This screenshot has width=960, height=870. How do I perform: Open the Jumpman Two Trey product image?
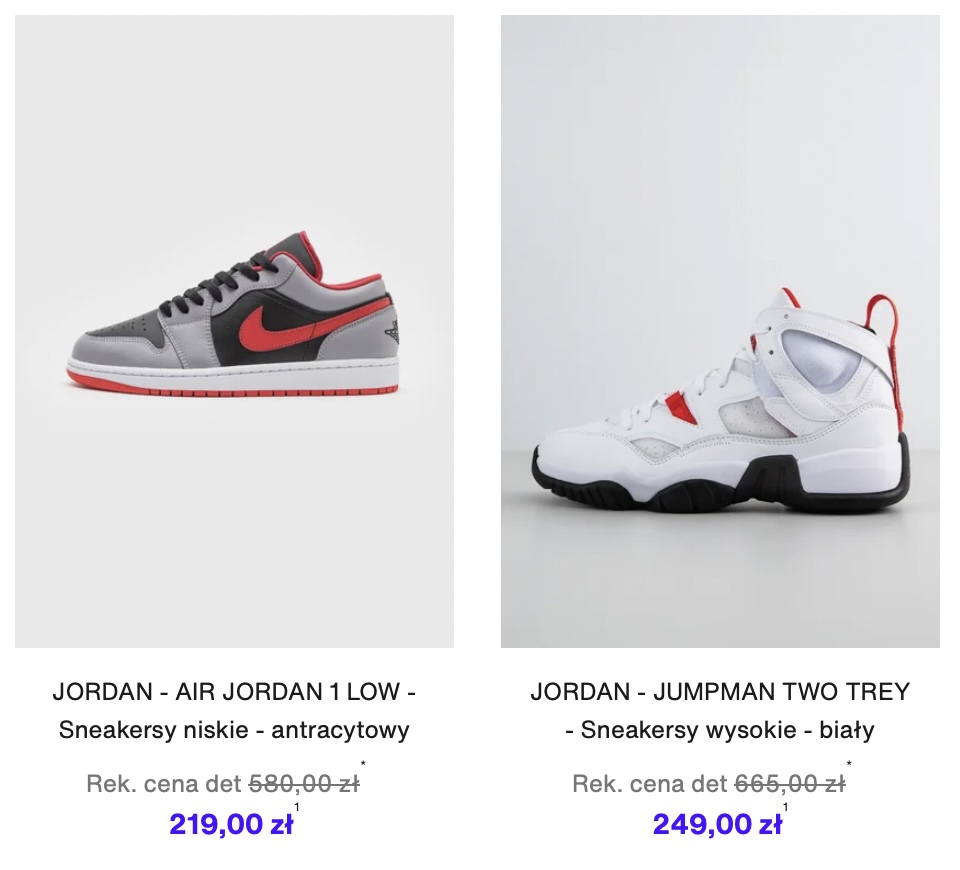pos(720,331)
